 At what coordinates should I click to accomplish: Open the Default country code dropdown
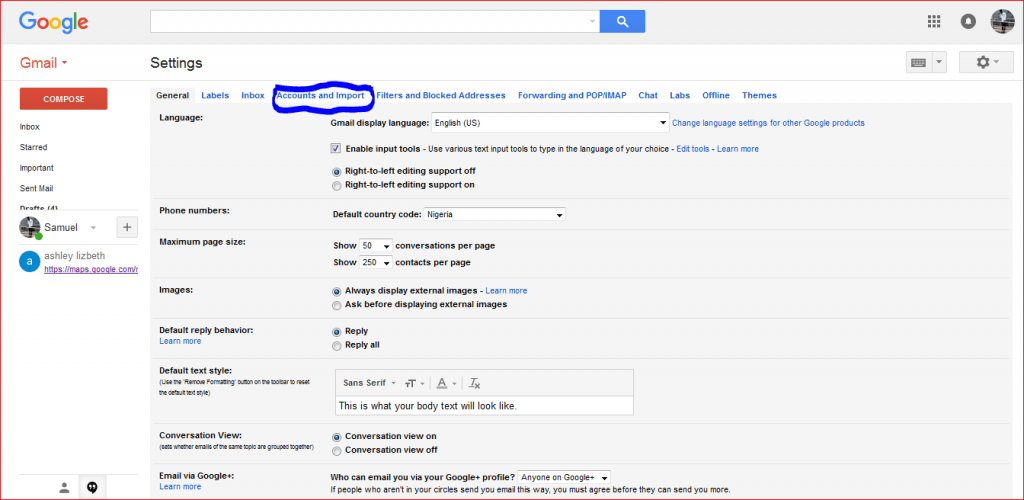[494, 214]
